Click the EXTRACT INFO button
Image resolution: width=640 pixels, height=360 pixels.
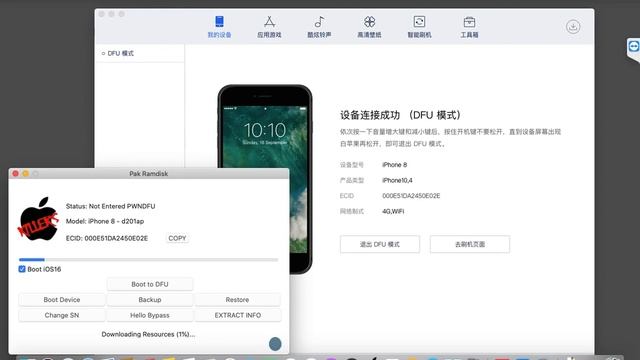point(238,315)
